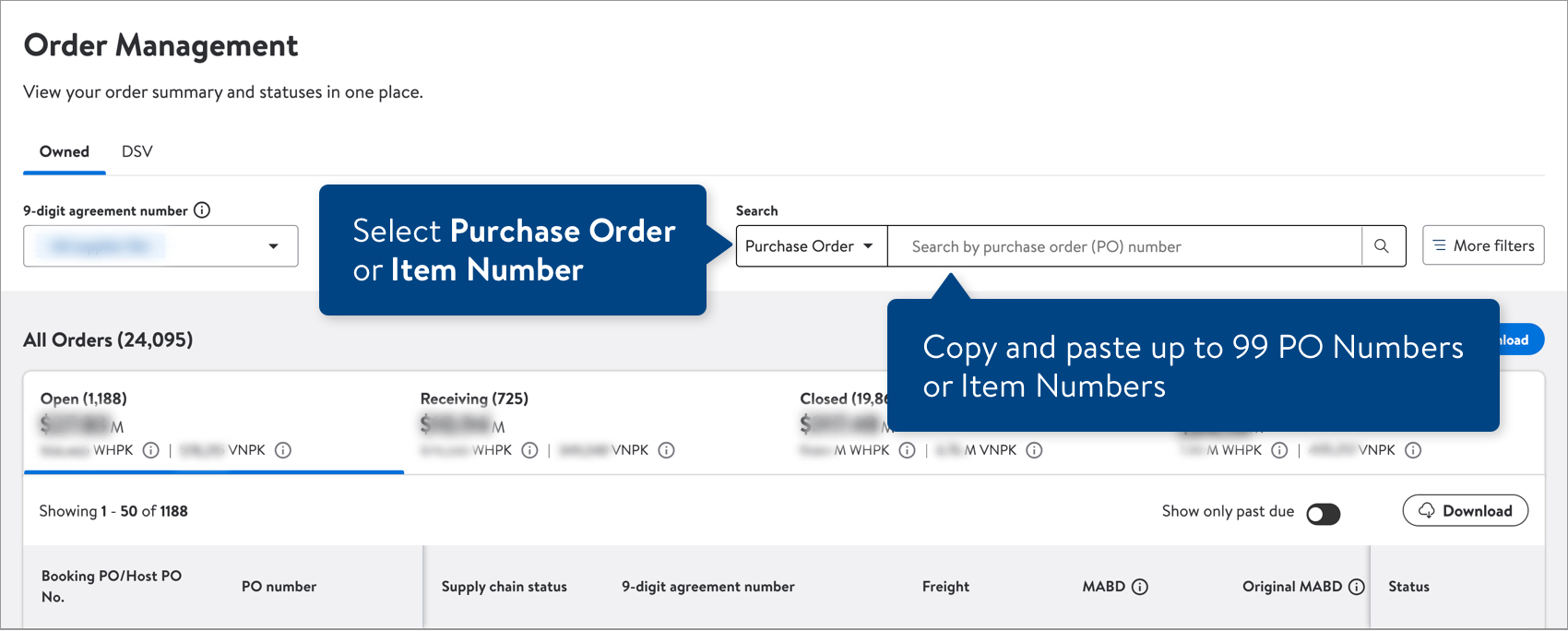This screenshot has width=1568, height=631.
Task: Click the VNPK info icon under Open orders
Action: 283,450
